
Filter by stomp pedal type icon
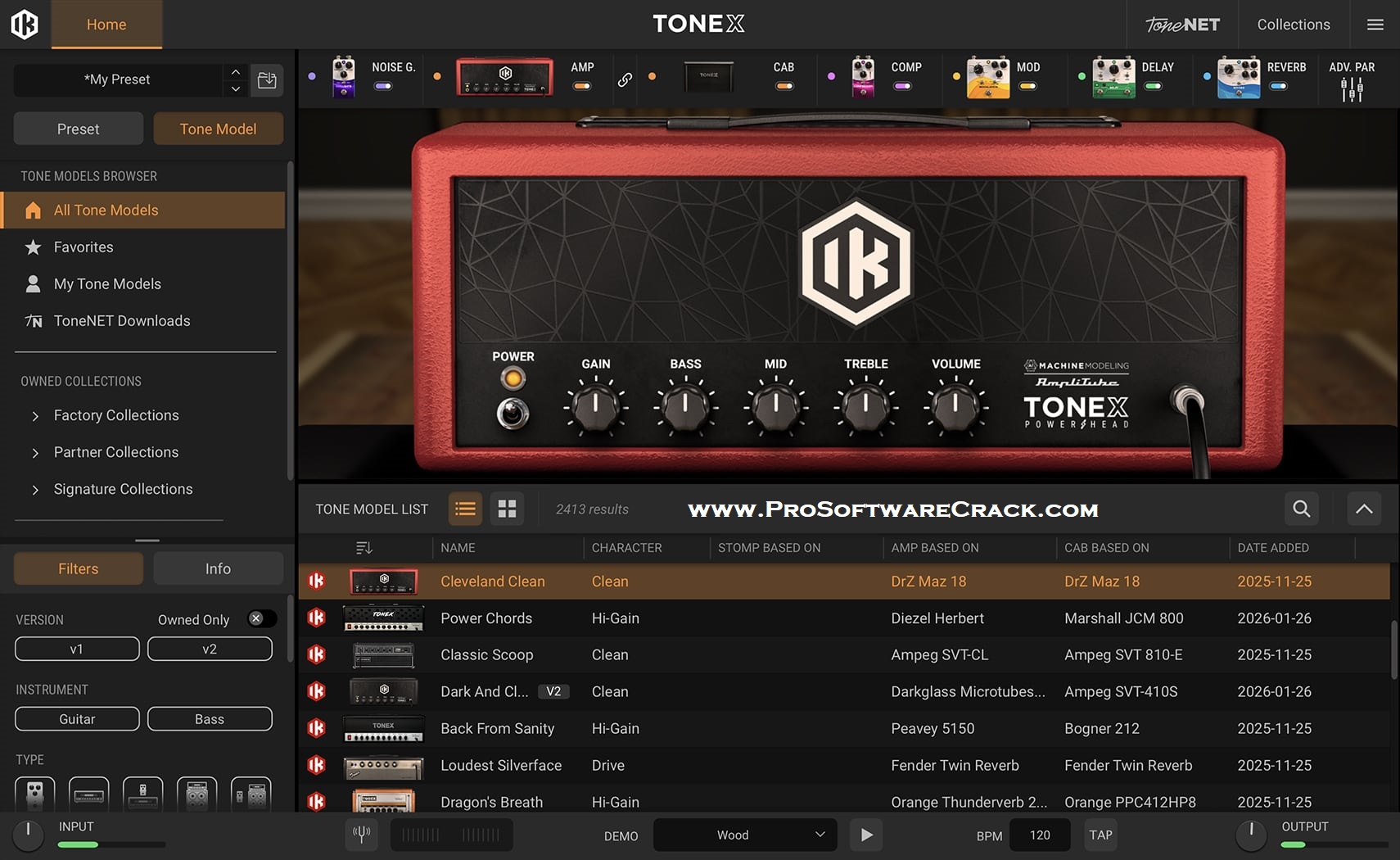pos(35,794)
